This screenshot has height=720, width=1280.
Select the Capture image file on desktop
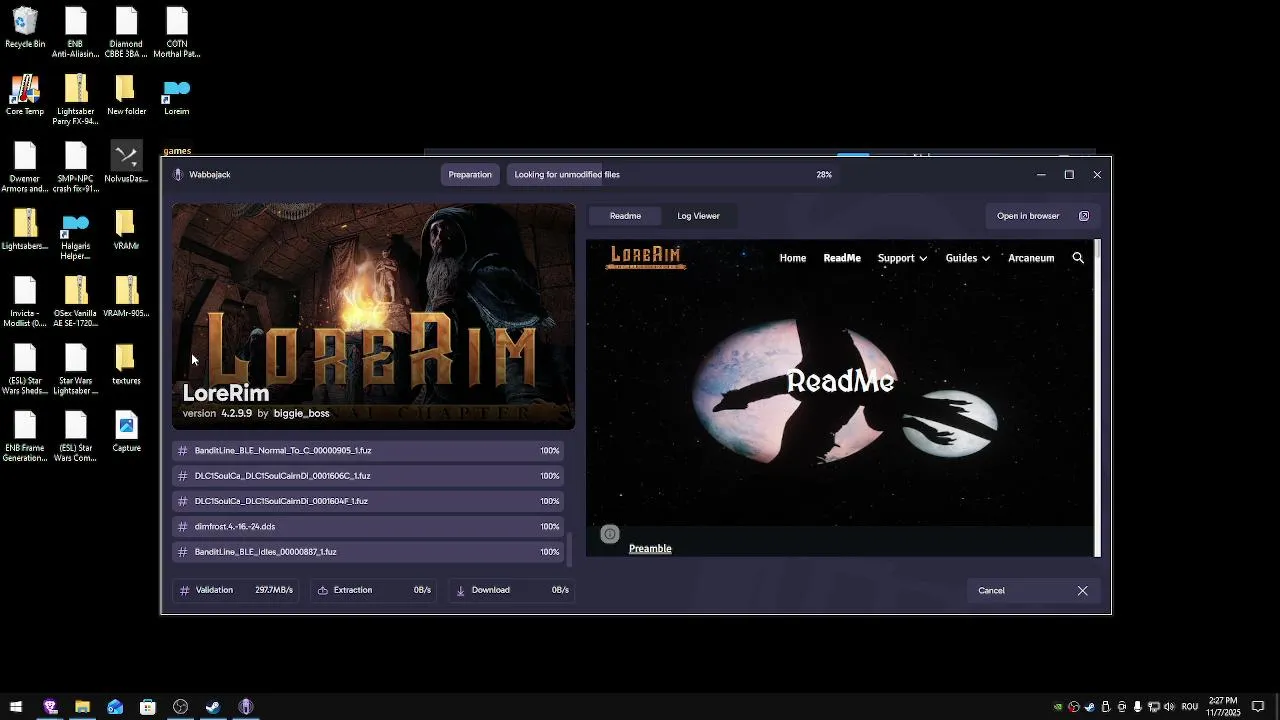pyautogui.click(x=126, y=431)
